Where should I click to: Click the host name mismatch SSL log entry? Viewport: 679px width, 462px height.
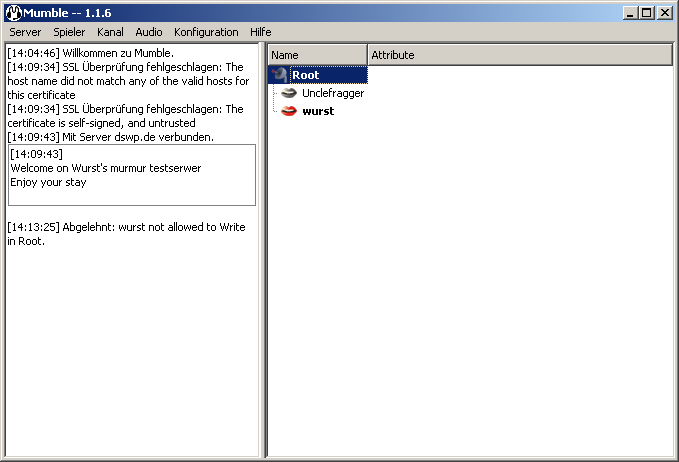[x=128, y=81]
